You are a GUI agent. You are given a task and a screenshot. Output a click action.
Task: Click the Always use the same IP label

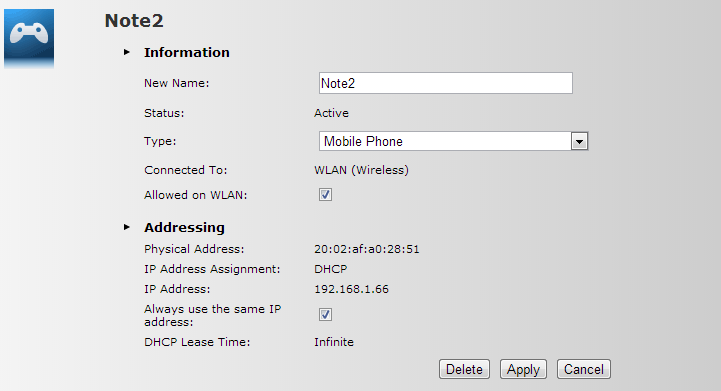click(212, 315)
